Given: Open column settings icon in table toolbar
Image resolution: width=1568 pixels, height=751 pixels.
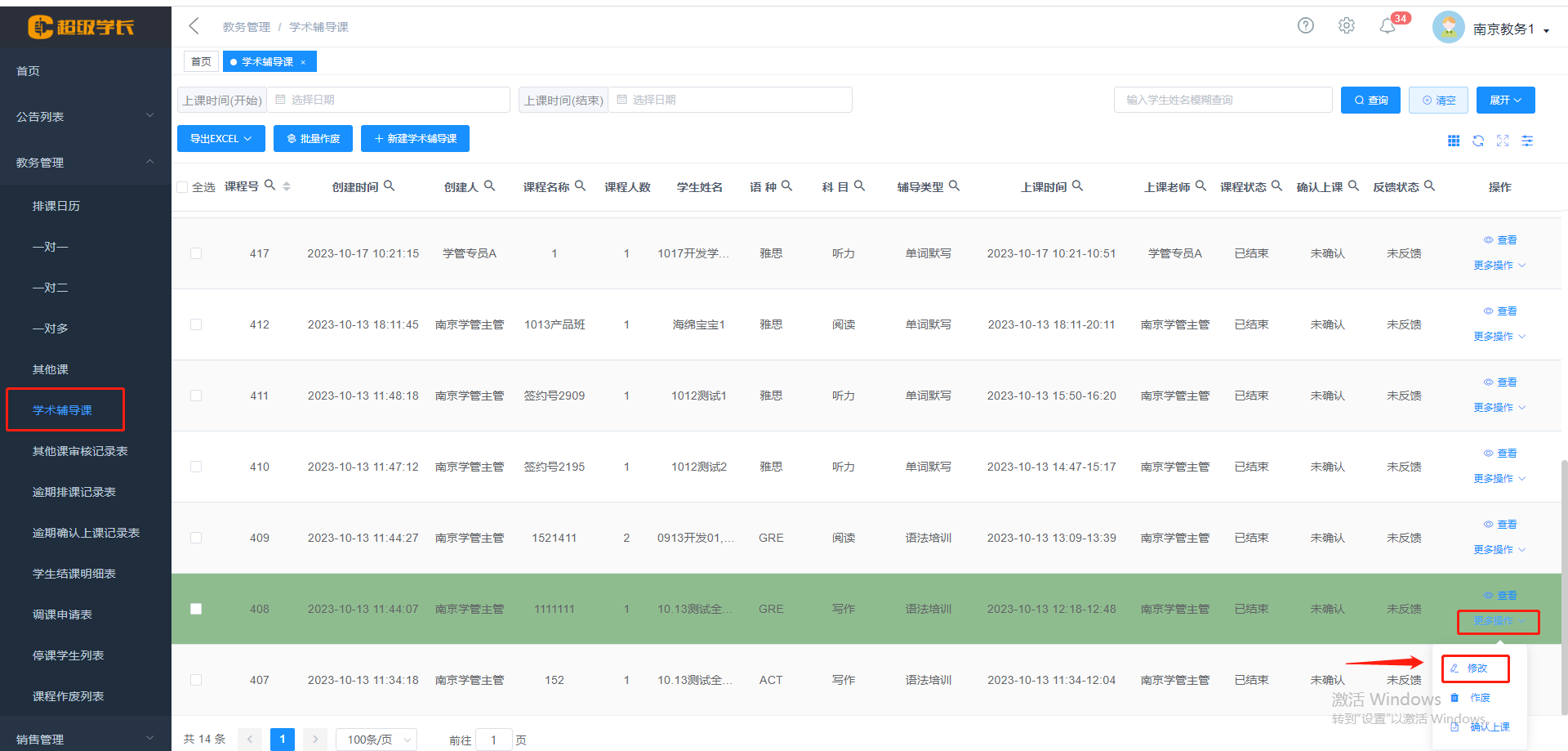Looking at the screenshot, I should [x=1526, y=141].
